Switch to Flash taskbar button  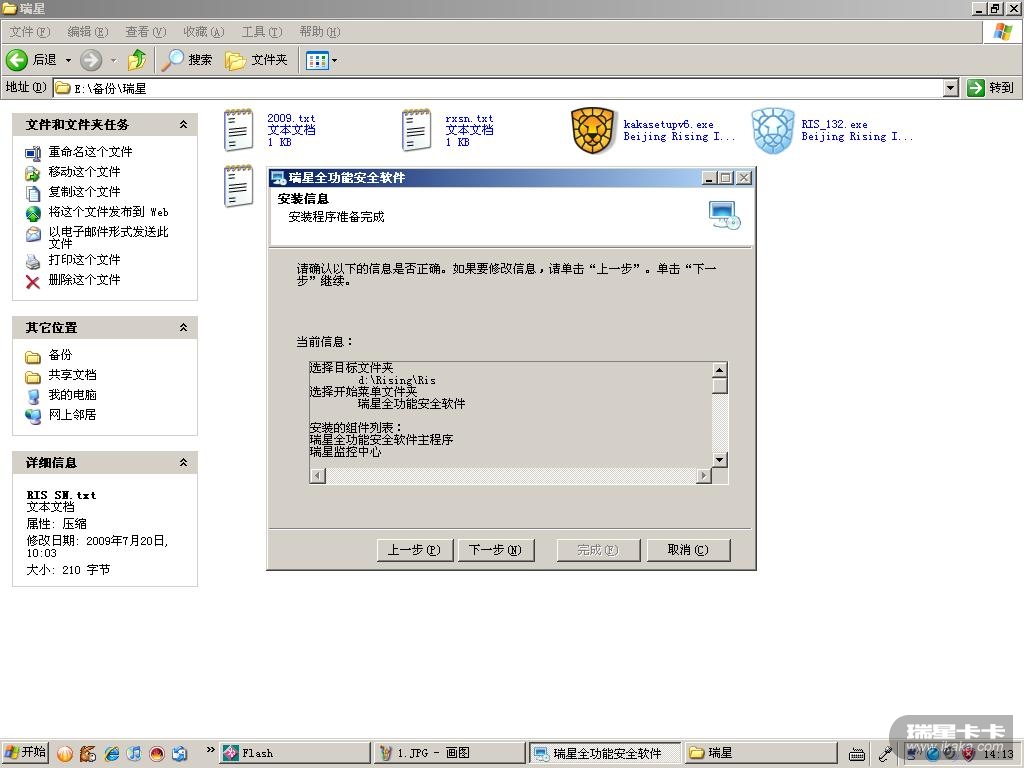[293, 753]
